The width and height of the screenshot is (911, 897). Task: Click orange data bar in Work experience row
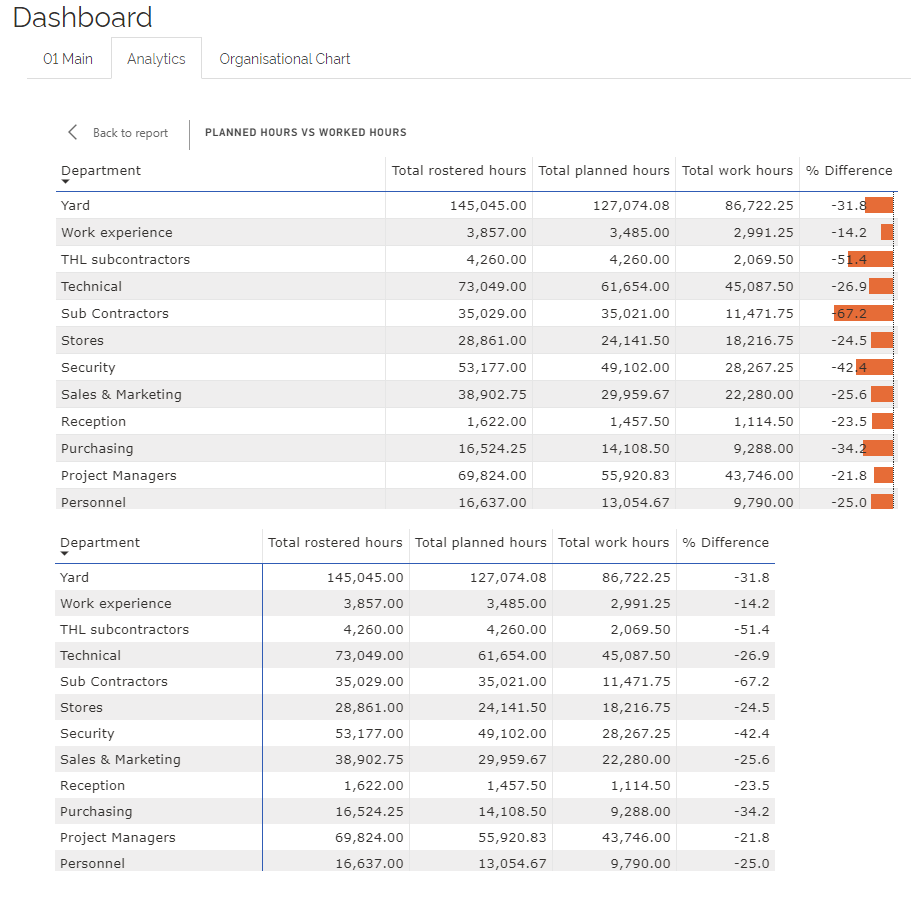[887, 232]
